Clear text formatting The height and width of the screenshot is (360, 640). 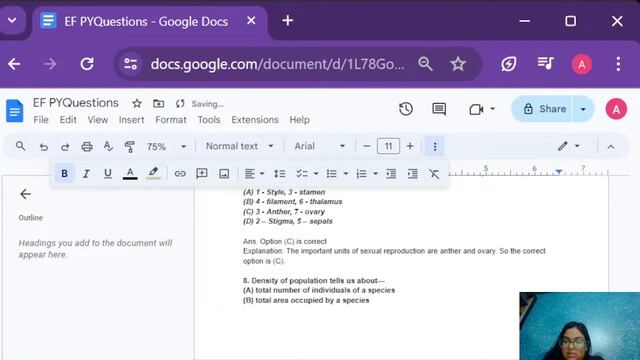(434, 174)
